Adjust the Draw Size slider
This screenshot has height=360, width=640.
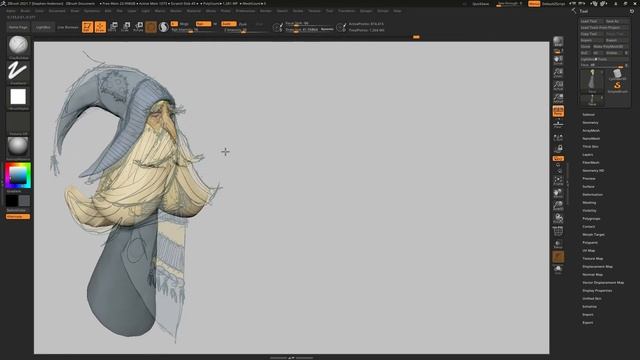tap(309, 30)
